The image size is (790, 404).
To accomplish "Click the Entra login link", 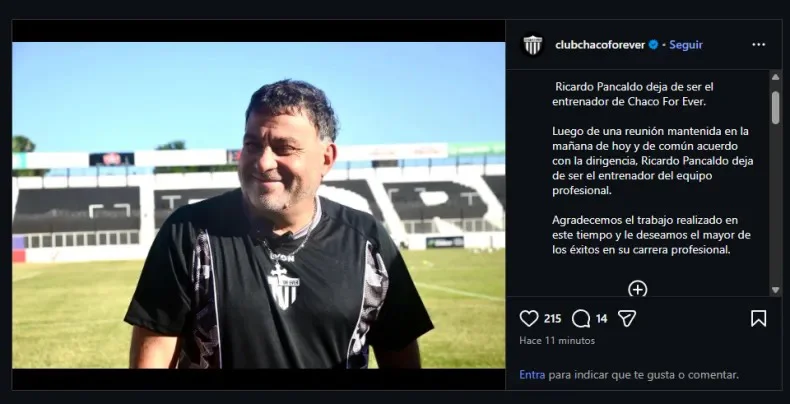I will tap(532, 375).
